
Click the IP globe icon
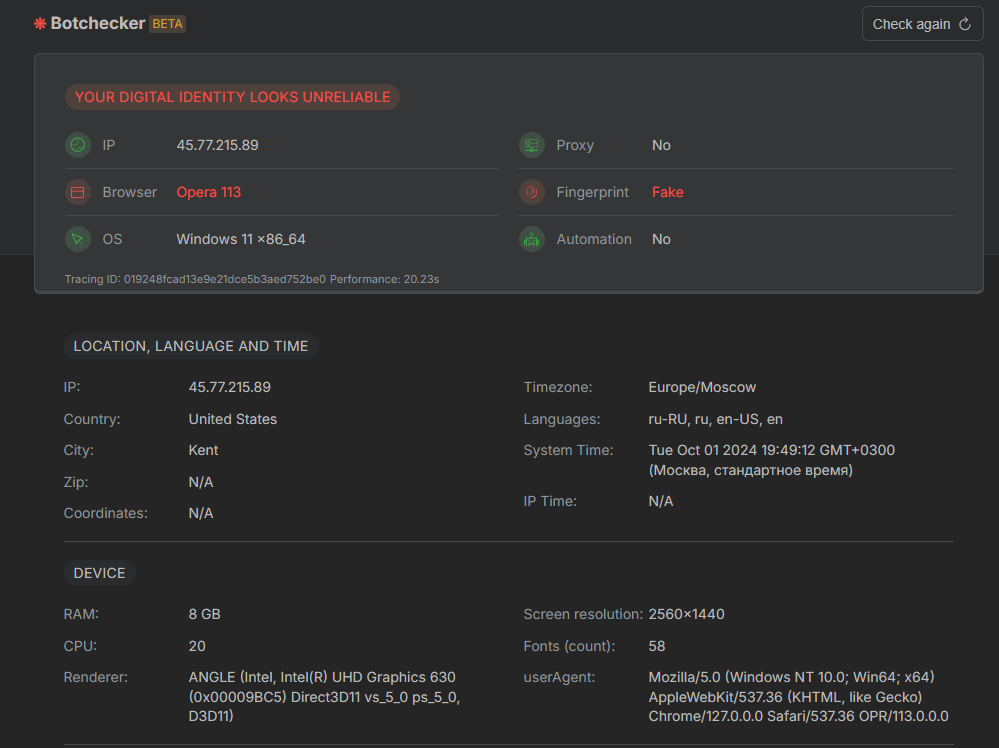pos(78,145)
